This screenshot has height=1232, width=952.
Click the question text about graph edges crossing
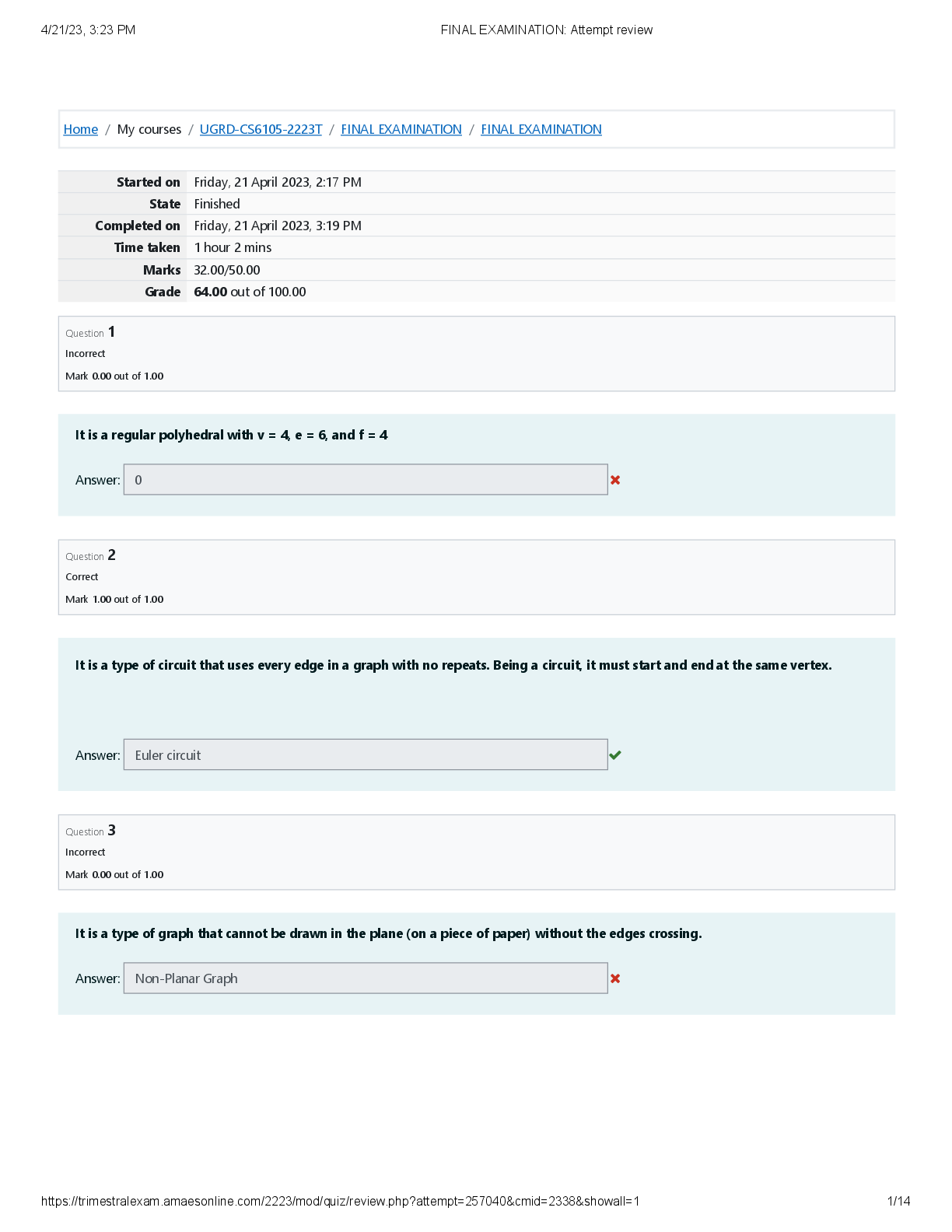[x=388, y=933]
